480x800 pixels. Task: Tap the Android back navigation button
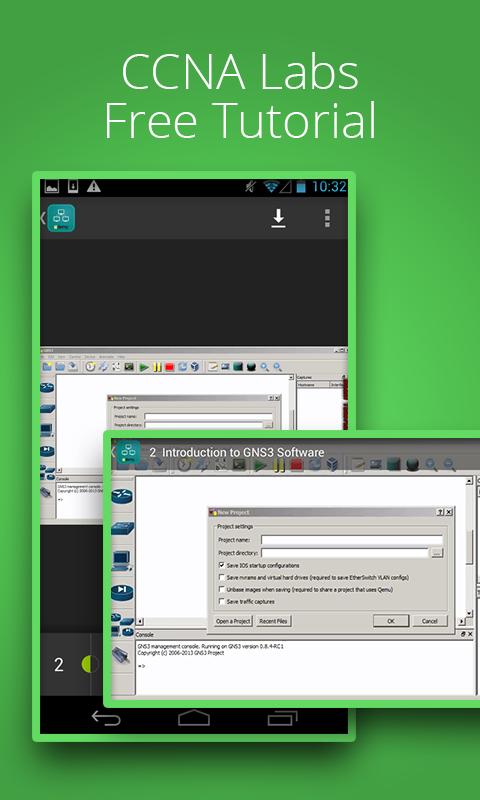point(106,718)
